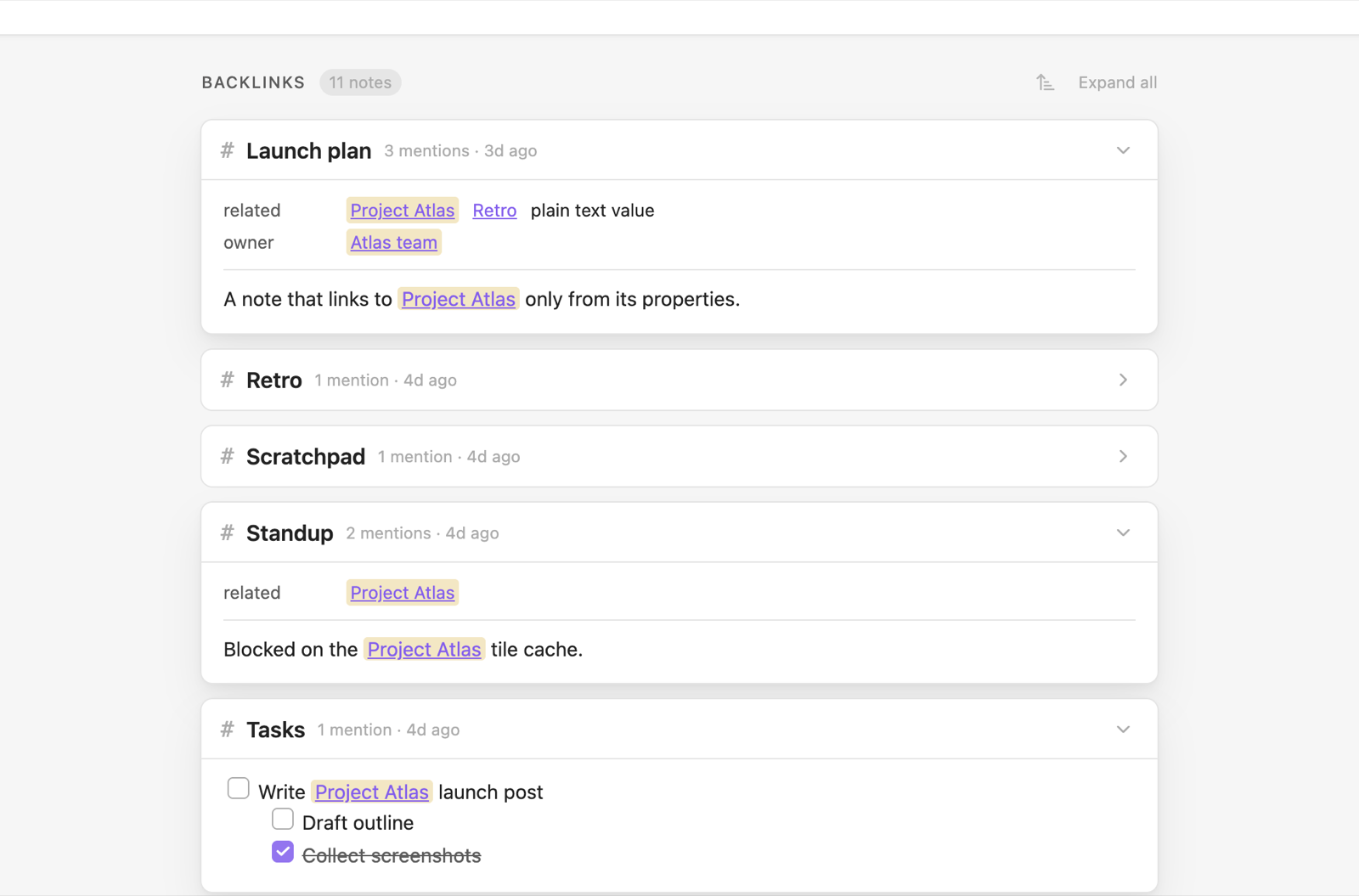
Task: Open Project Atlas link in 'Blocked on the' sentence
Action: coord(425,650)
